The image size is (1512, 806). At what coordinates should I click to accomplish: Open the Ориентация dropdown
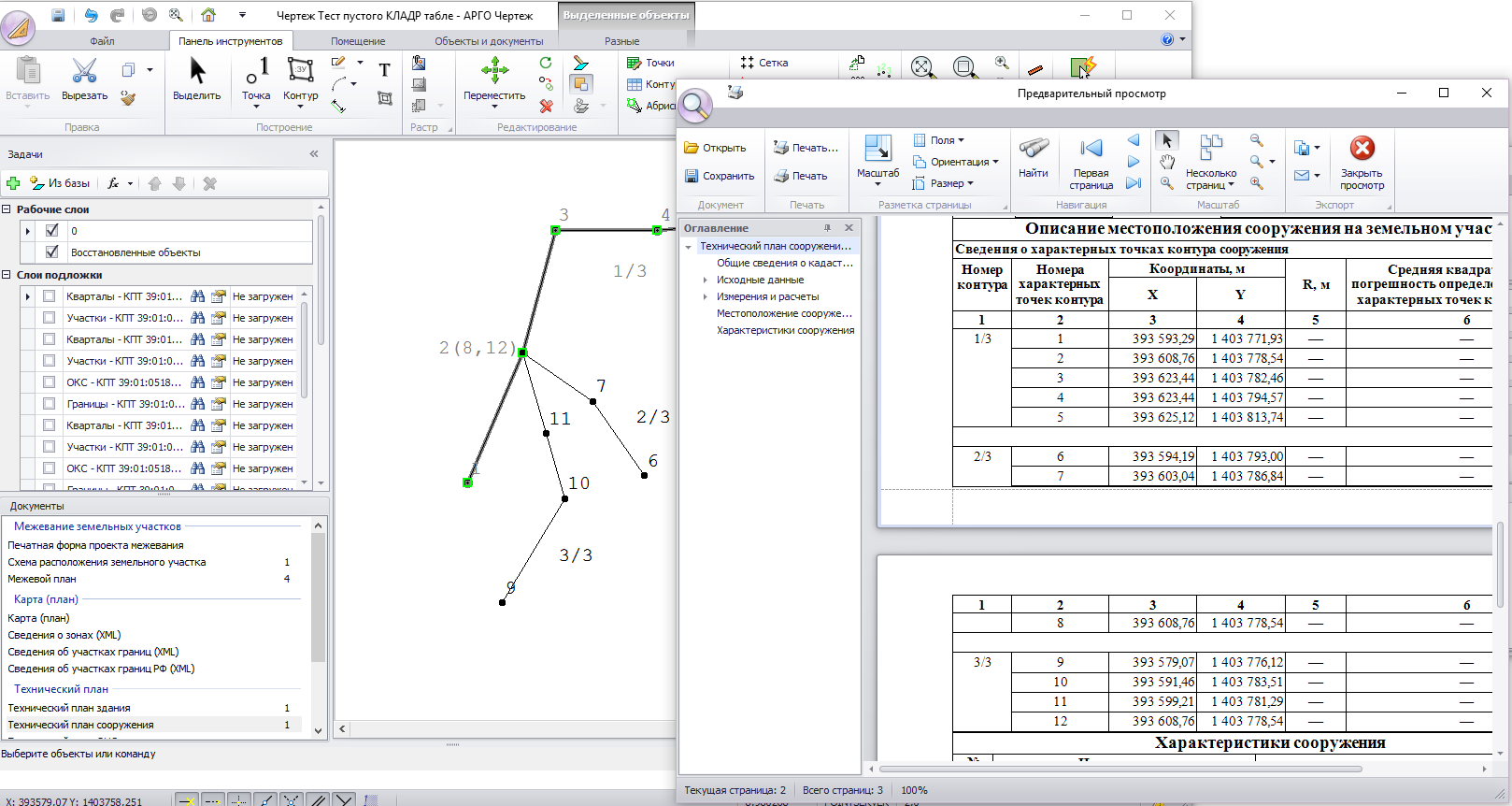955,162
